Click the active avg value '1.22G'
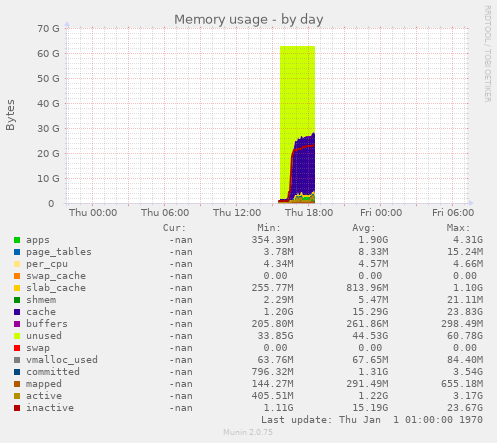Viewport: 497px width, 443px height. (373, 396)
